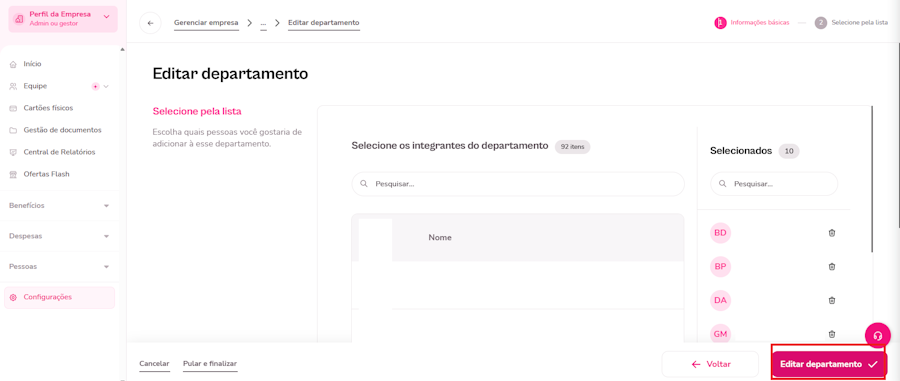
Task: Click the Cartões físicos card icon
Action: pos(13,108)
